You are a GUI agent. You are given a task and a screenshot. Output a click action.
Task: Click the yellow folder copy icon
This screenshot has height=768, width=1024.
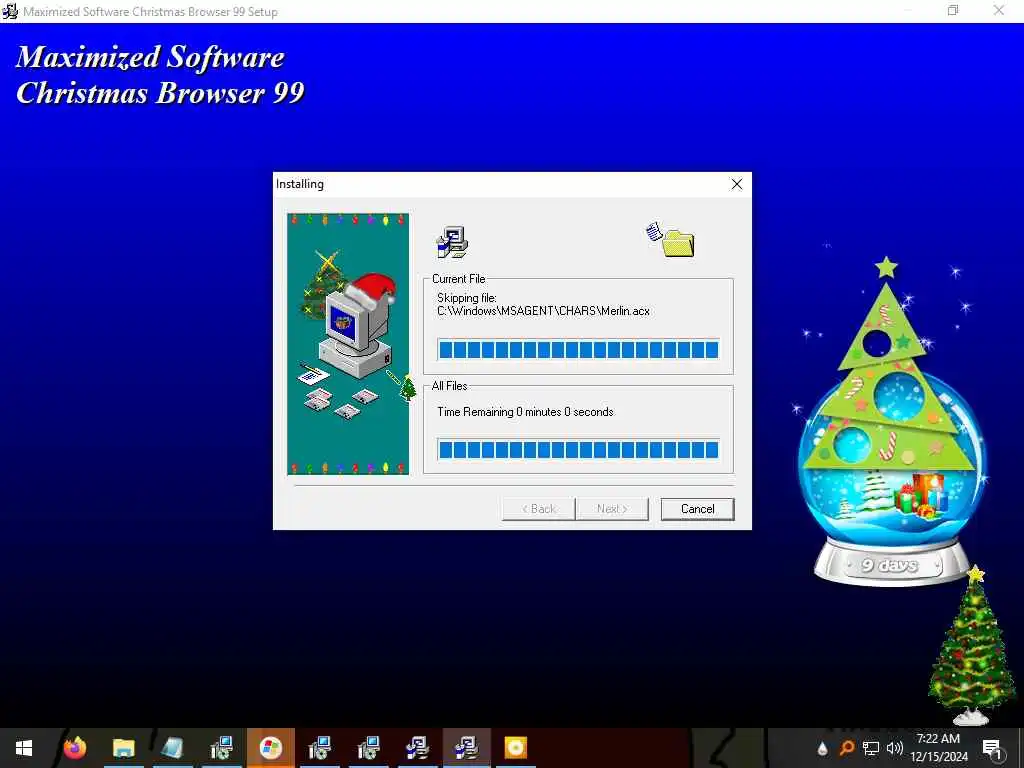[x=670, y=240]
